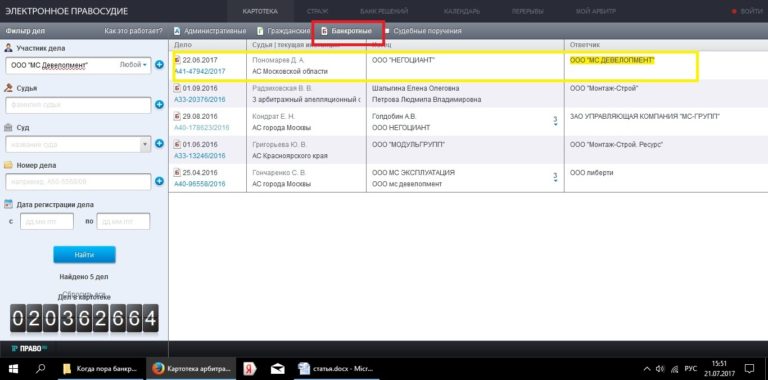Add another court with plus icon
Screen dimensions: 768x380
click(159, 144)
